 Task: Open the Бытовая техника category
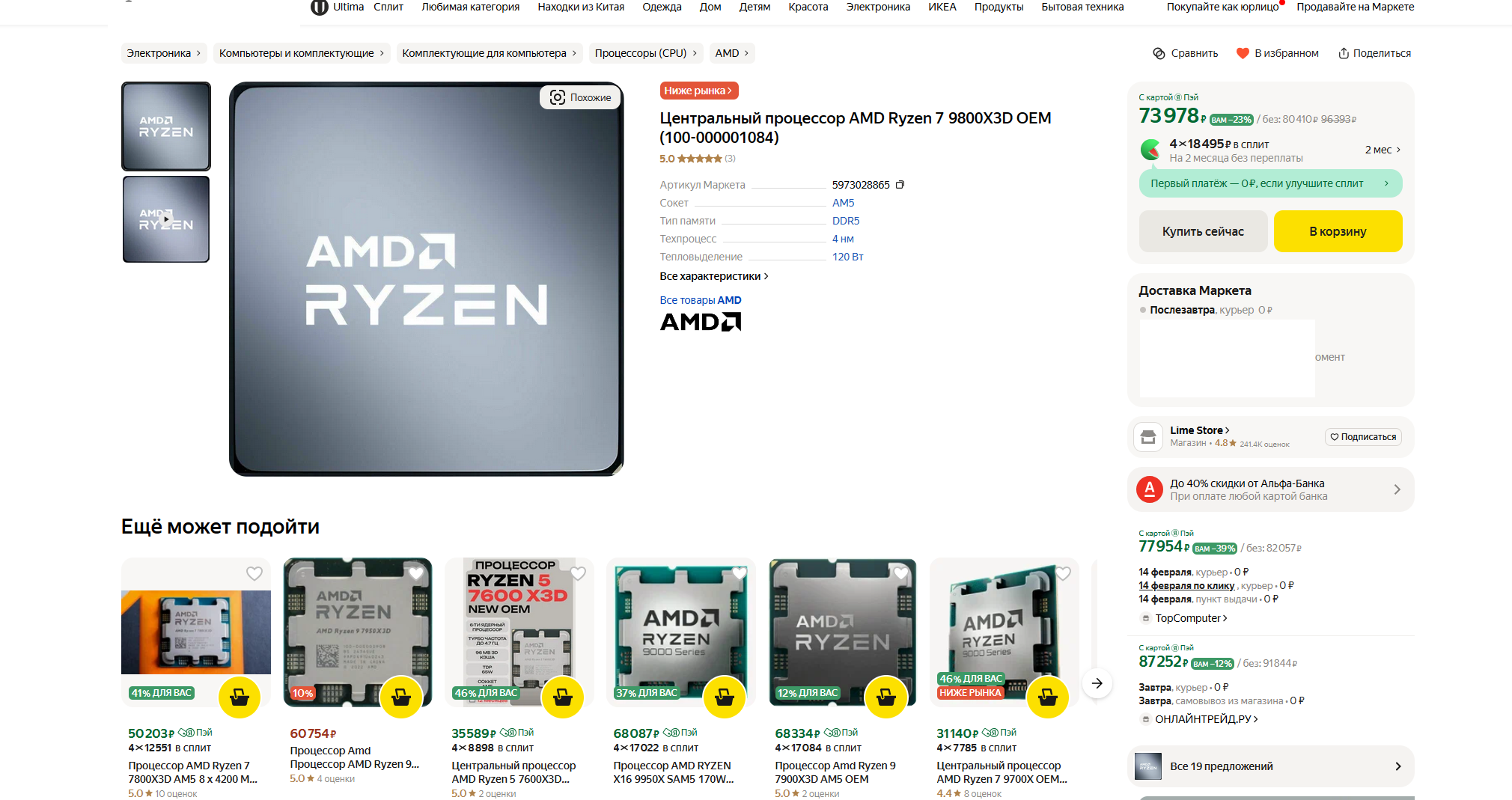tap(1082, 7)
